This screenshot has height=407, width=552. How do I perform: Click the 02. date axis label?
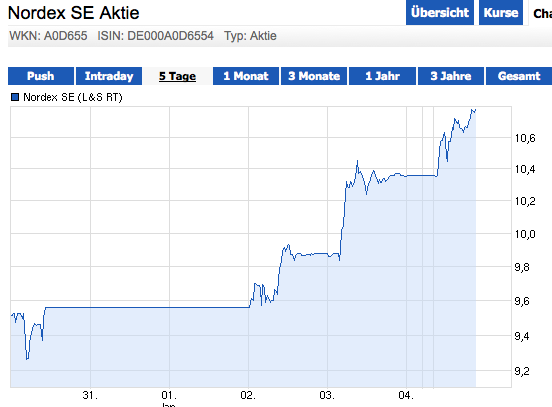pyautogui.click(x=248, y=395)
